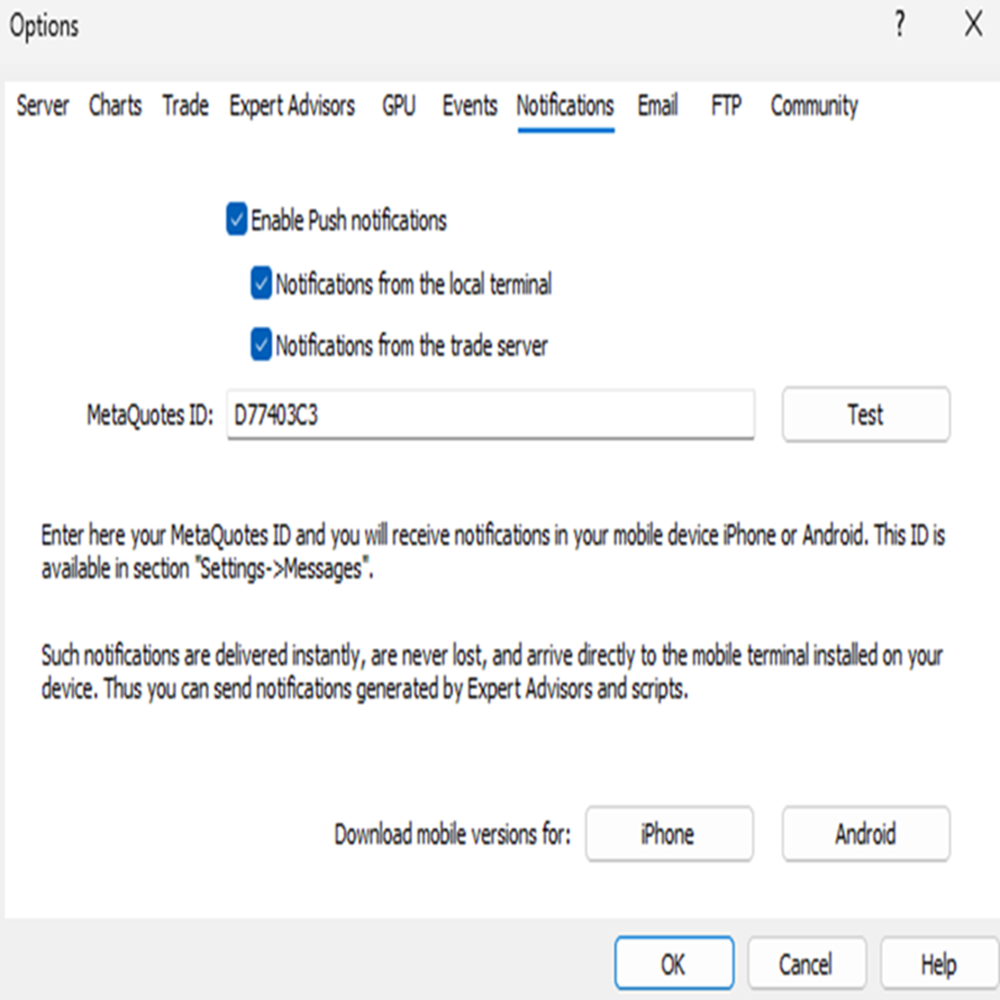This screenshot has width=1000, height=1000.
Task: Switch to the Charts tab
Action: pos(115,106)
